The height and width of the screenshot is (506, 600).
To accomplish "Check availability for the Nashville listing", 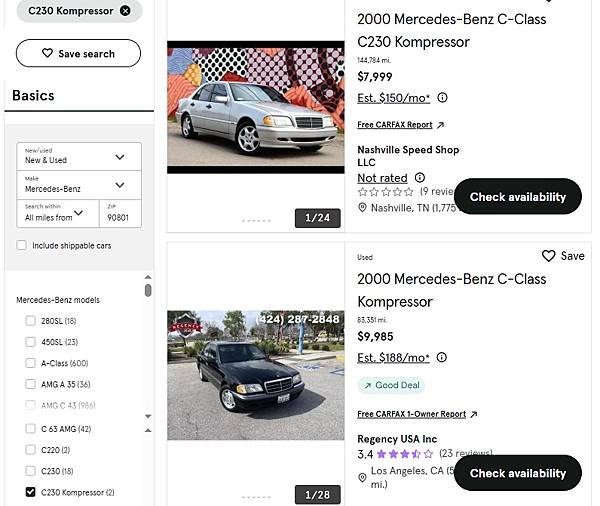I will (x=518, y=196).
